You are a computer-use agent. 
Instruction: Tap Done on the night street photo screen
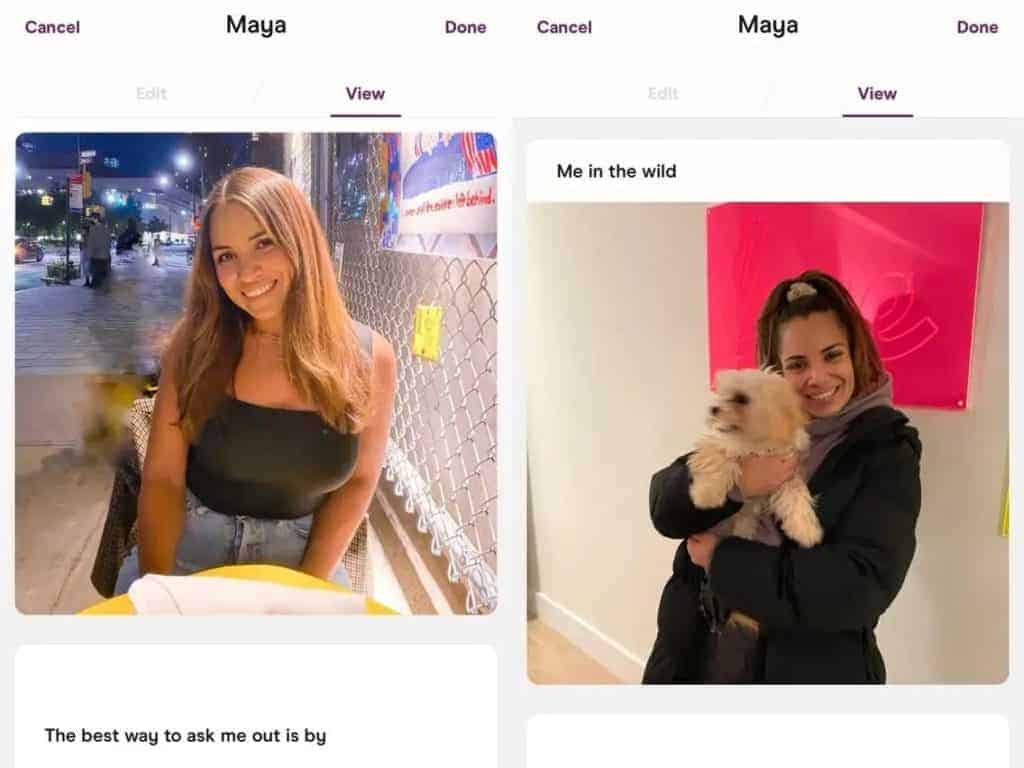pos(466,27)
